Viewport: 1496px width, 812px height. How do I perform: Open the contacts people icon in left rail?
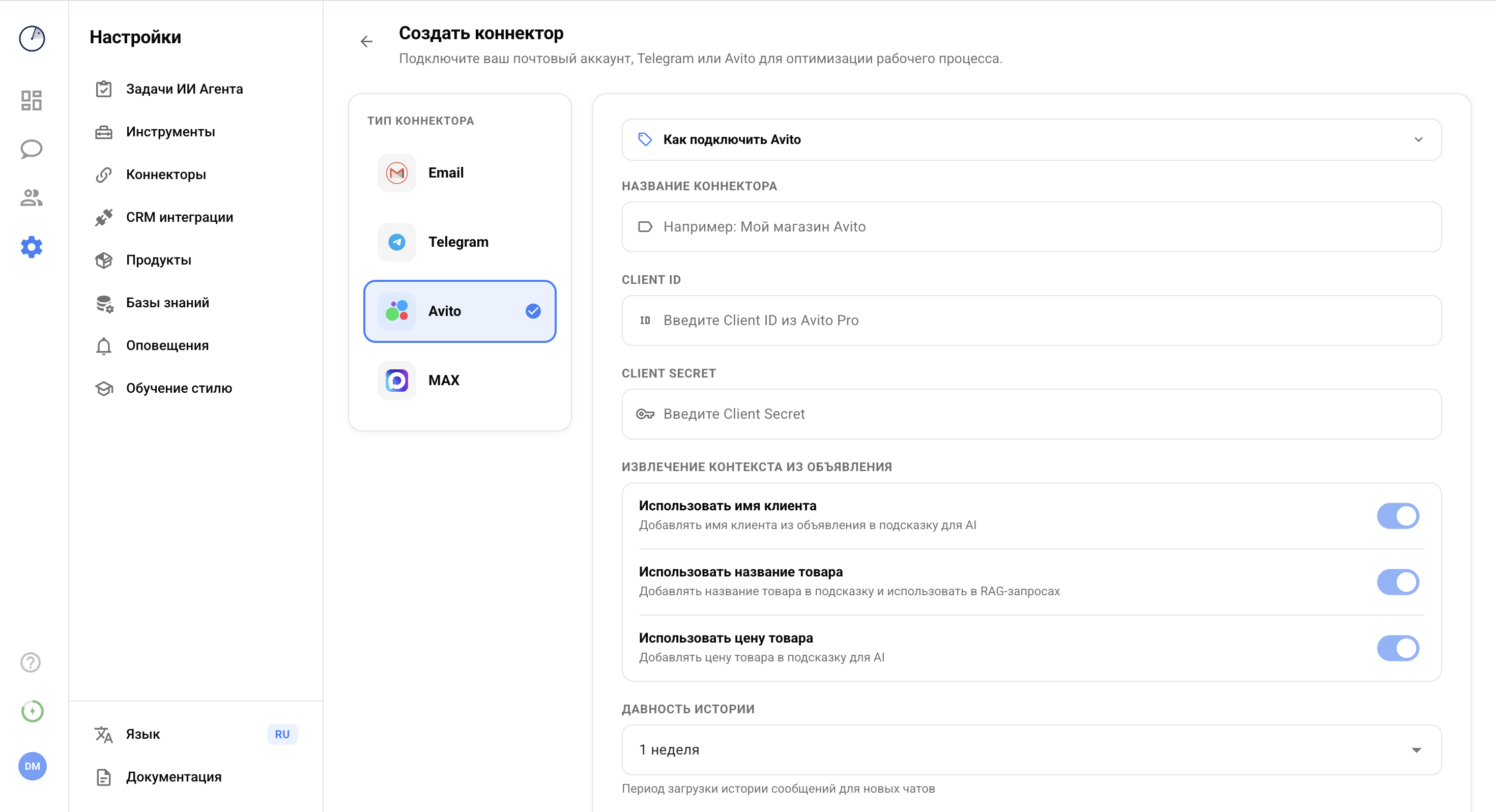point(32,198)
